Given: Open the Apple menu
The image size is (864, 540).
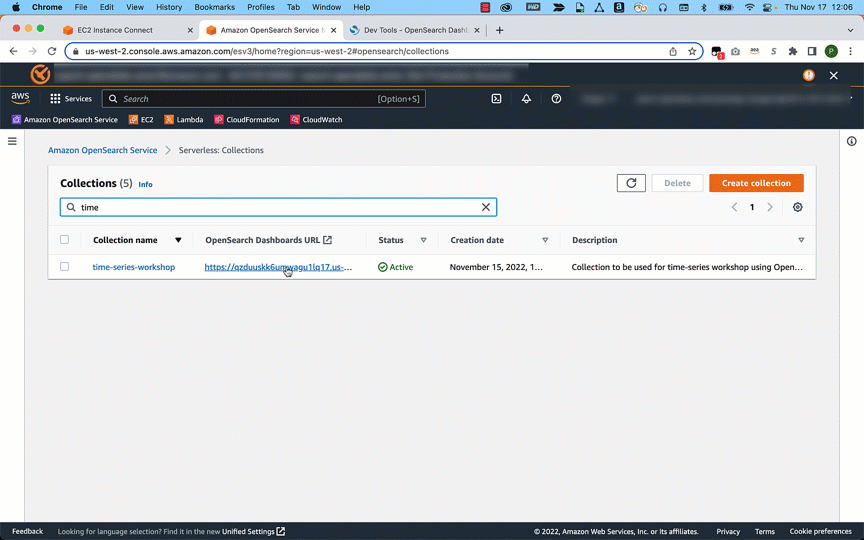Looking at the screenshot, I should [16, 7].
